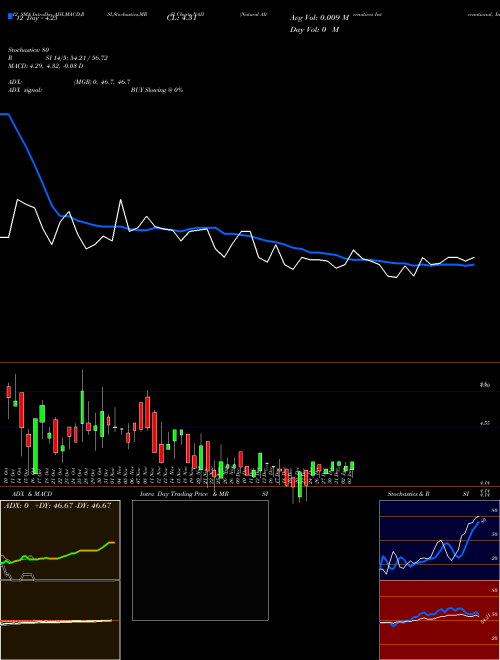Screen dimensions: 500x660
Task: Click the 'BUY Slowing @ 0%' signal text
Action: pyautogui.click(x=157, y=90)
